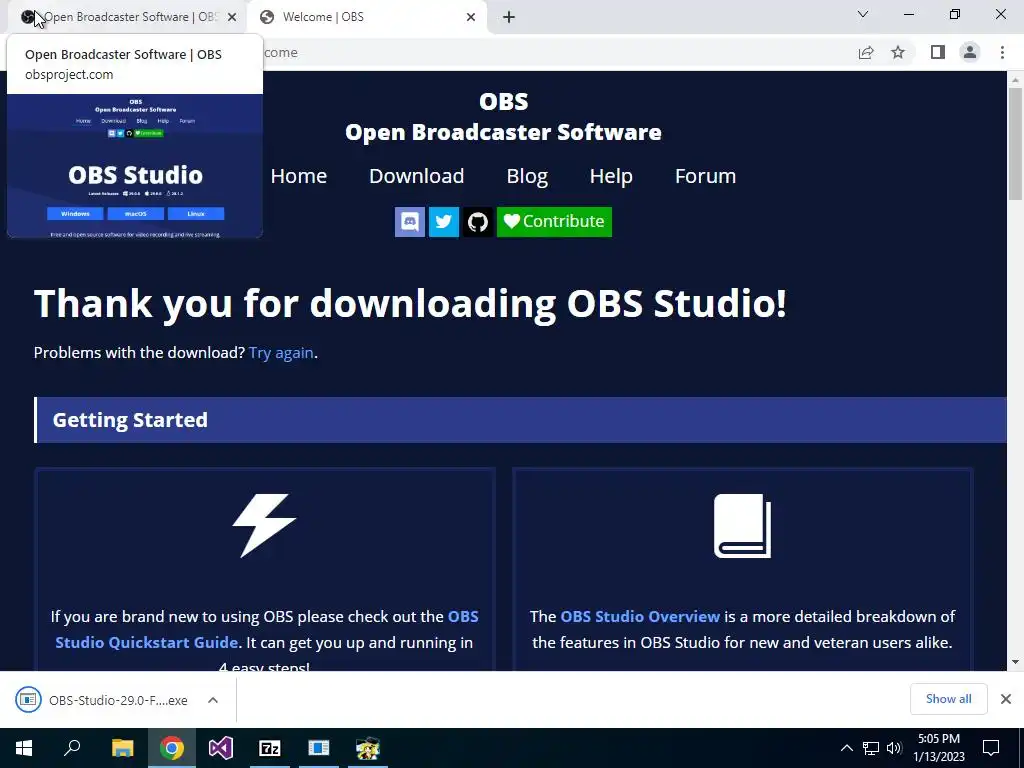Click the book overview icon
Viewport: 1024px width, 768px height.
(743, 526)
